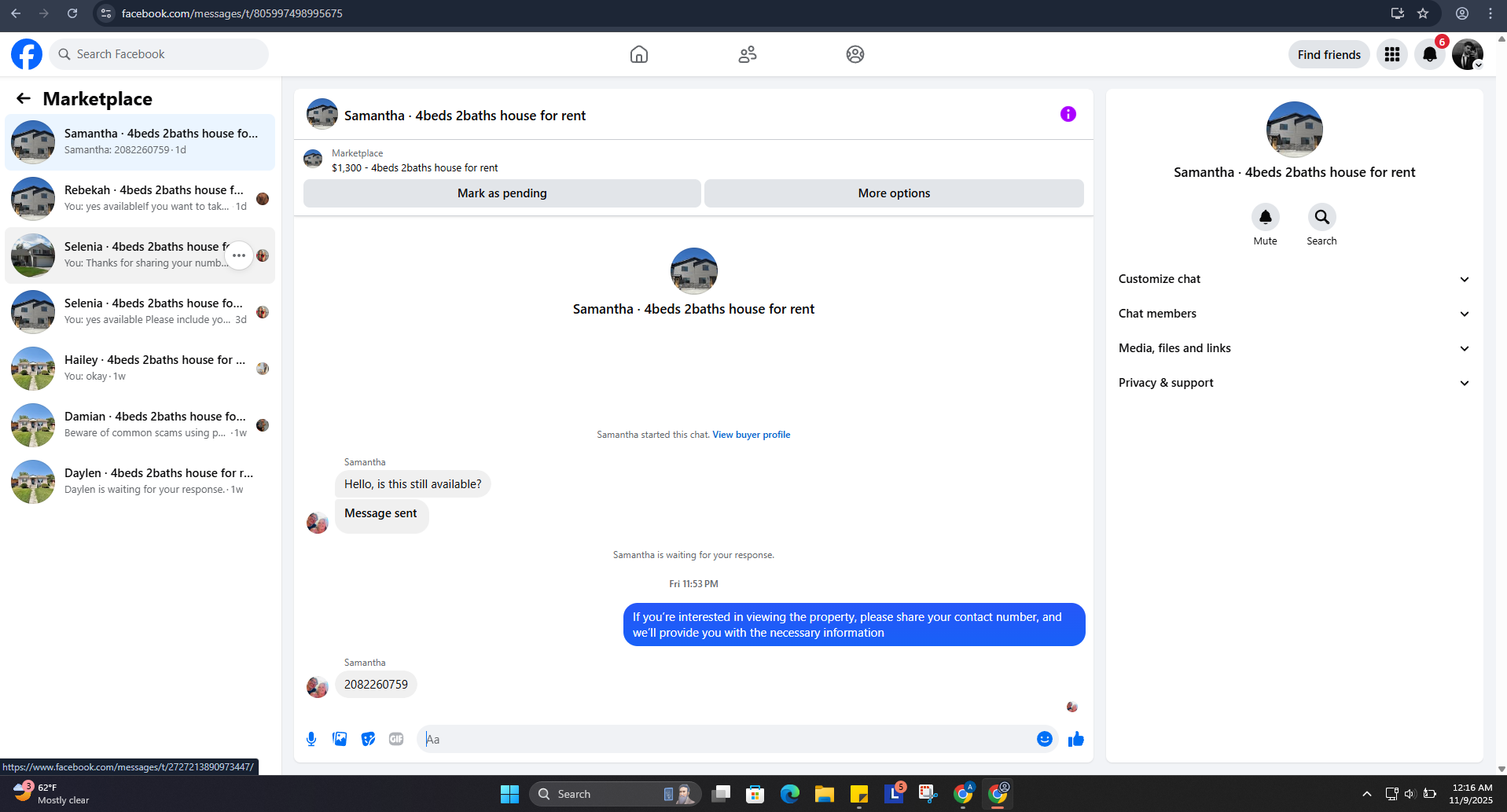Open the Groups icon in top navigation
This screenshot has width=1507, height=812.
(x=855, y=54)
